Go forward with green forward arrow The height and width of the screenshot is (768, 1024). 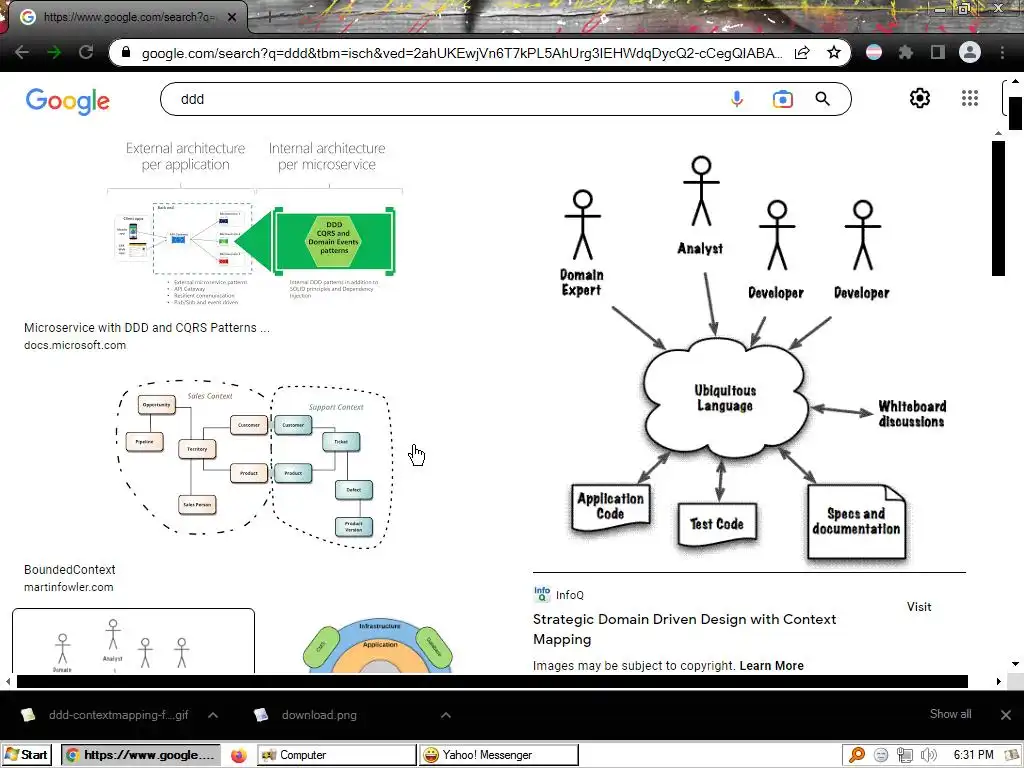[x=54, y=52]
